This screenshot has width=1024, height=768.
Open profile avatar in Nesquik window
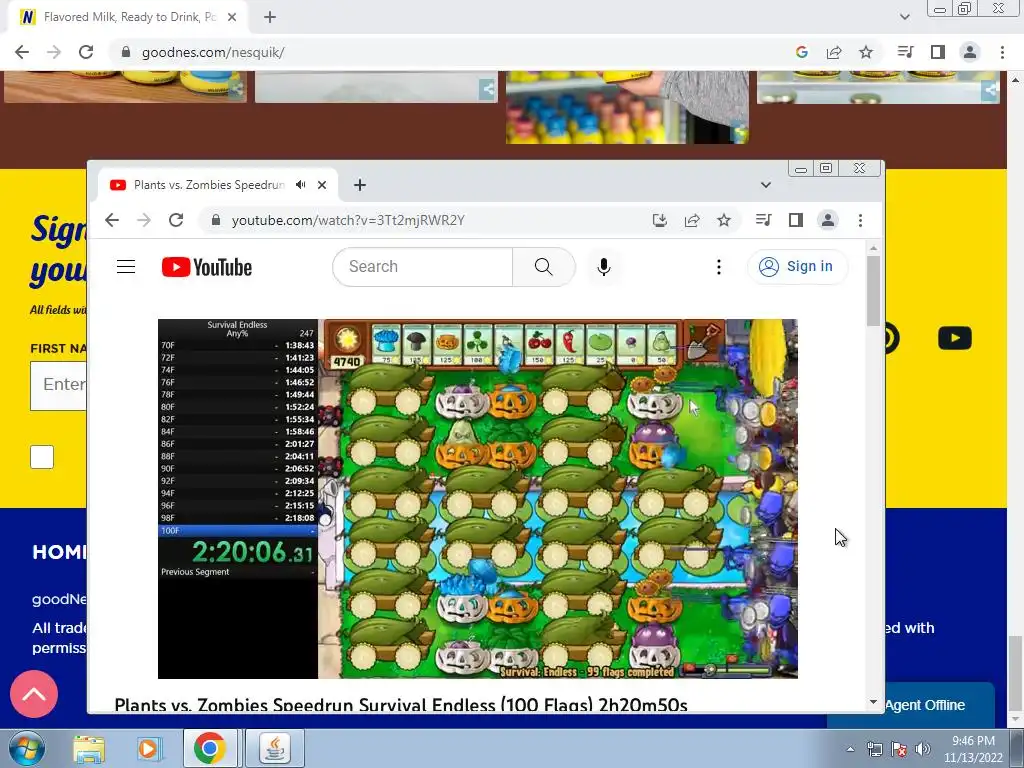[x=970, y=52]
